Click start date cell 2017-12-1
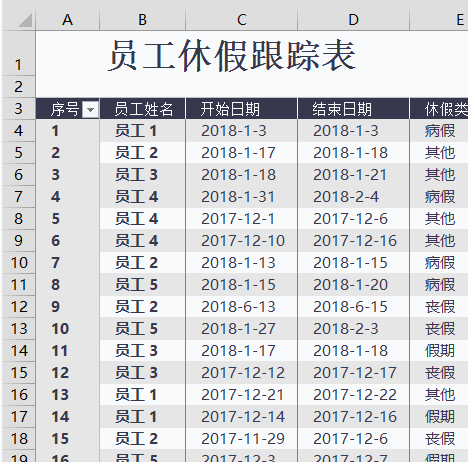Image resolution: width=468 pixels, height=462 pixels. [242, 219]
